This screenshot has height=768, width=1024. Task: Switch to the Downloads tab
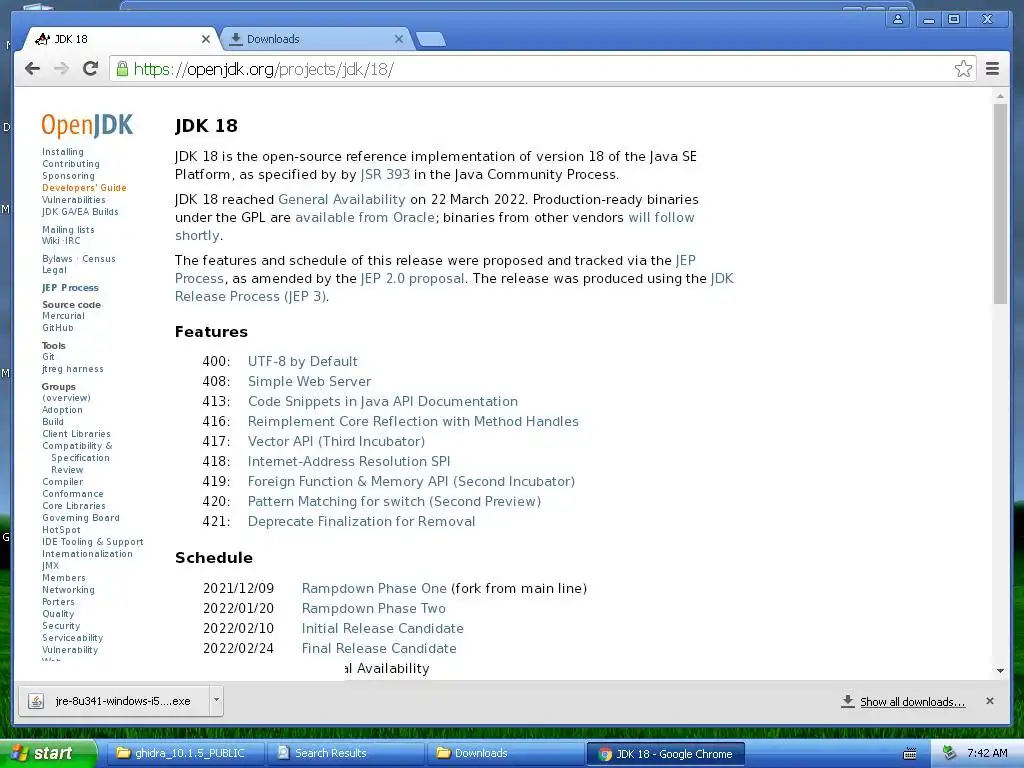click(x=317, y=39)
